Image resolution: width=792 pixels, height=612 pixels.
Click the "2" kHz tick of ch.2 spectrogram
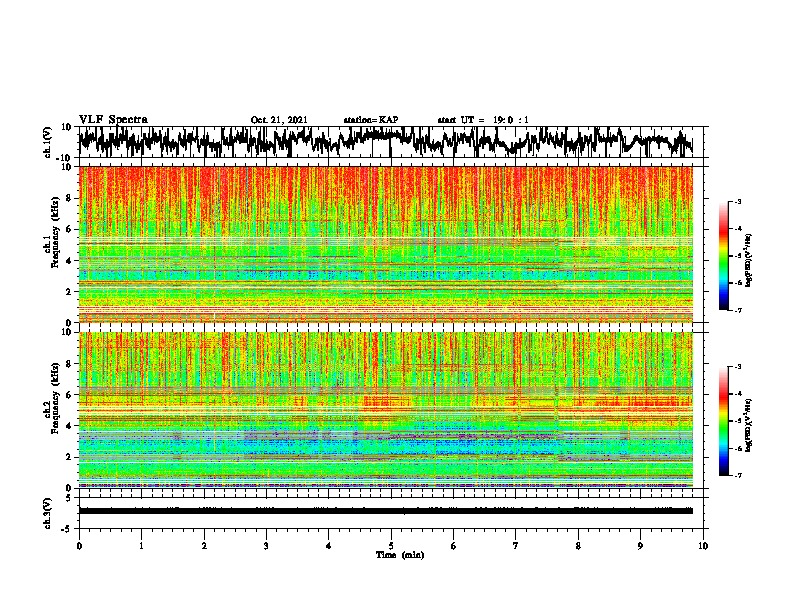coord(69,457)
